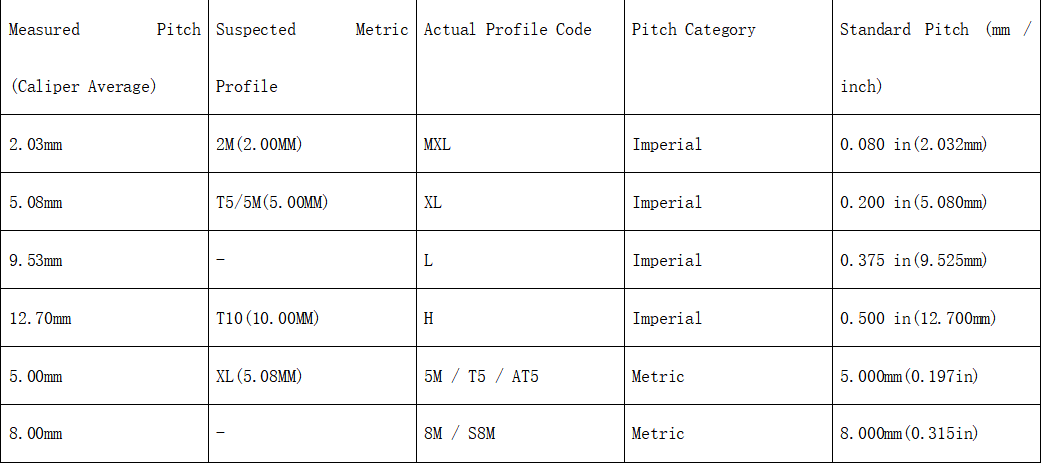Select the XL(5.08MM) suspected profile cell
This screenshot has width=1041, height=463.
pyautogui.click(x=312, y=375)
